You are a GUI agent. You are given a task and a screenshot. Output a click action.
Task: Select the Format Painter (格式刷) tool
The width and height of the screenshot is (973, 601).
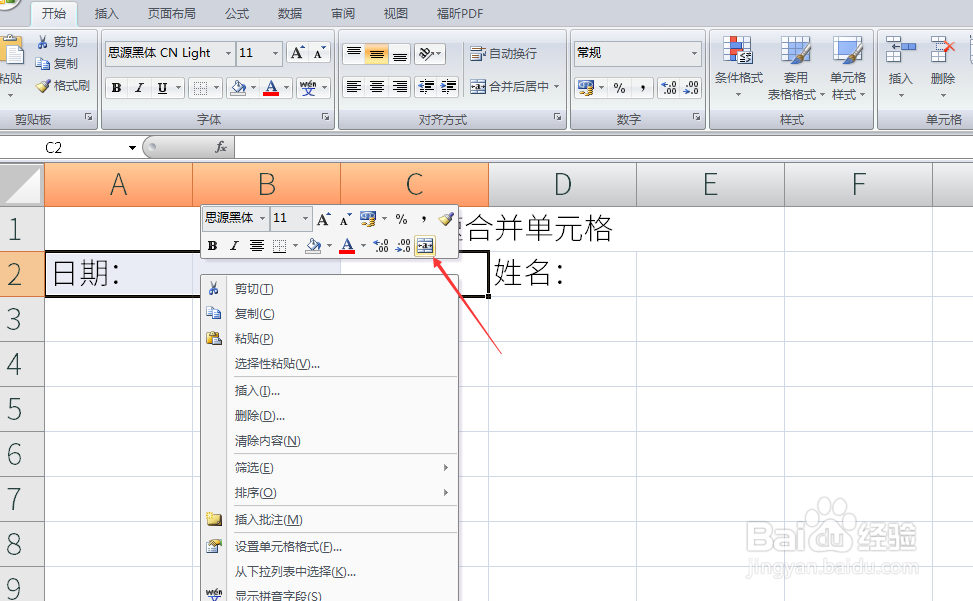click(x=62, y=86)
